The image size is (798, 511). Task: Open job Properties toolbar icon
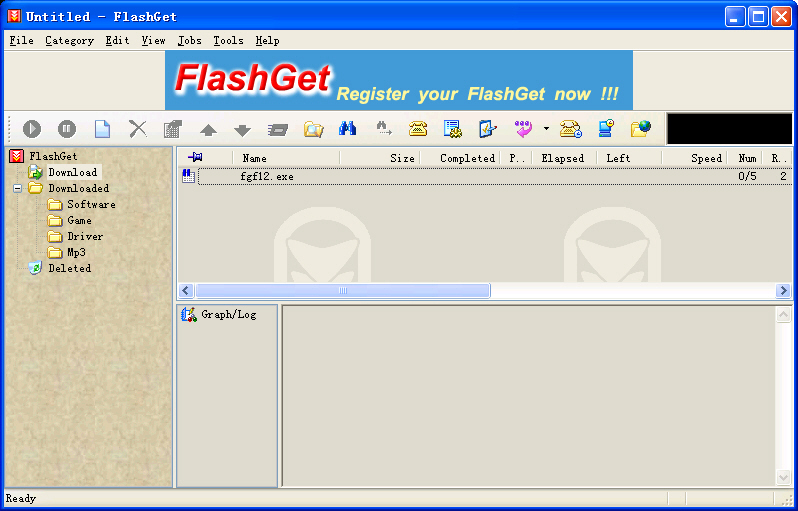(173, 129)
